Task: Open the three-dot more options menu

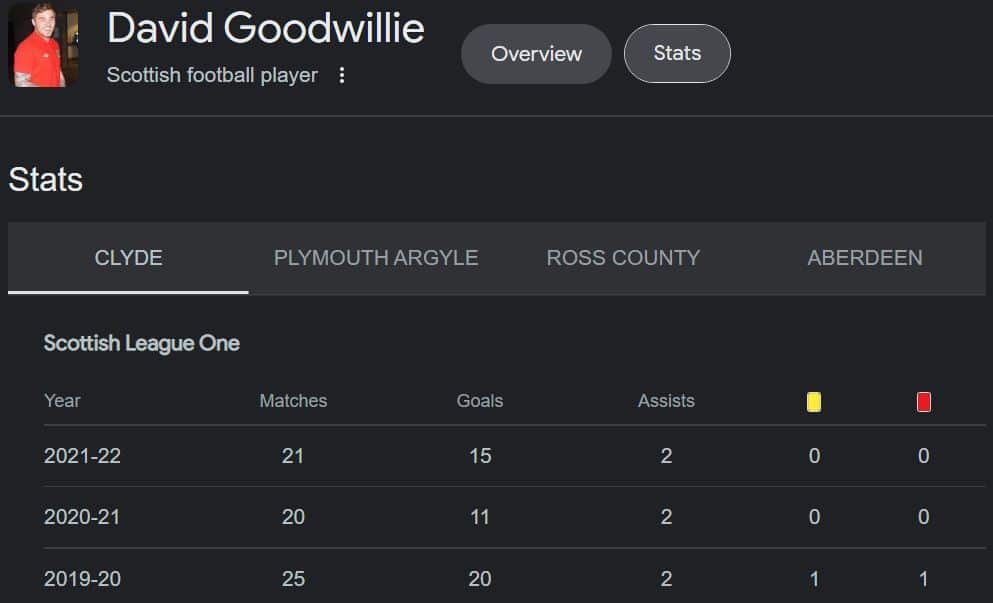Action: pos(341,75)
